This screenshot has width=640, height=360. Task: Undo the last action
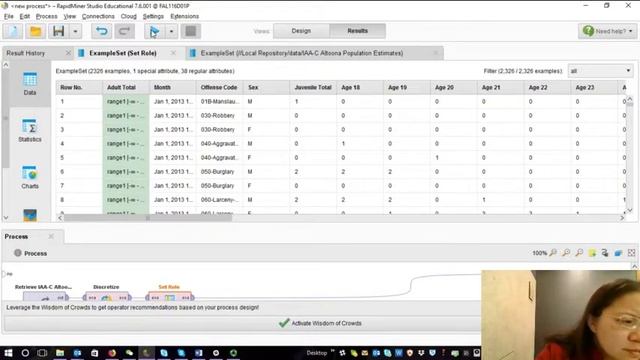pos(102,31)
